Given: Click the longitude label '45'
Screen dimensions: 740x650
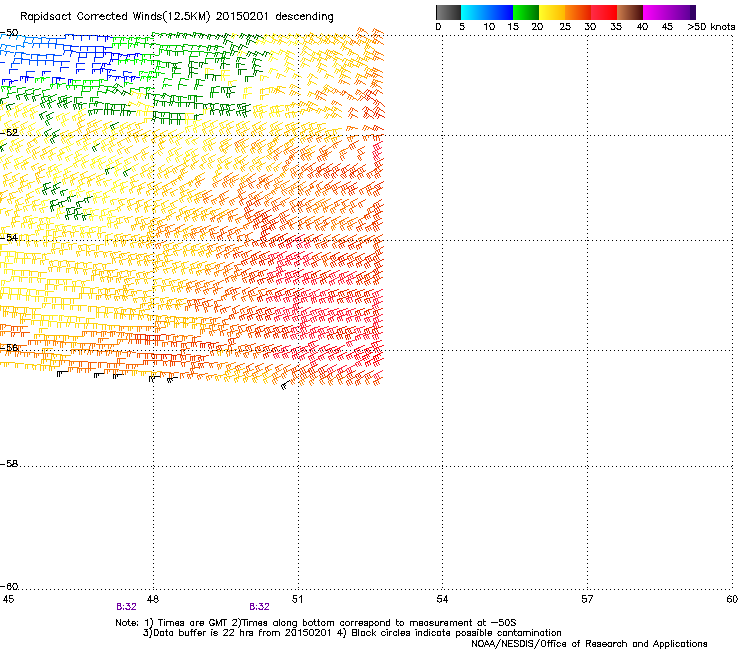Looking at the screenshot, I should [8, 599].
